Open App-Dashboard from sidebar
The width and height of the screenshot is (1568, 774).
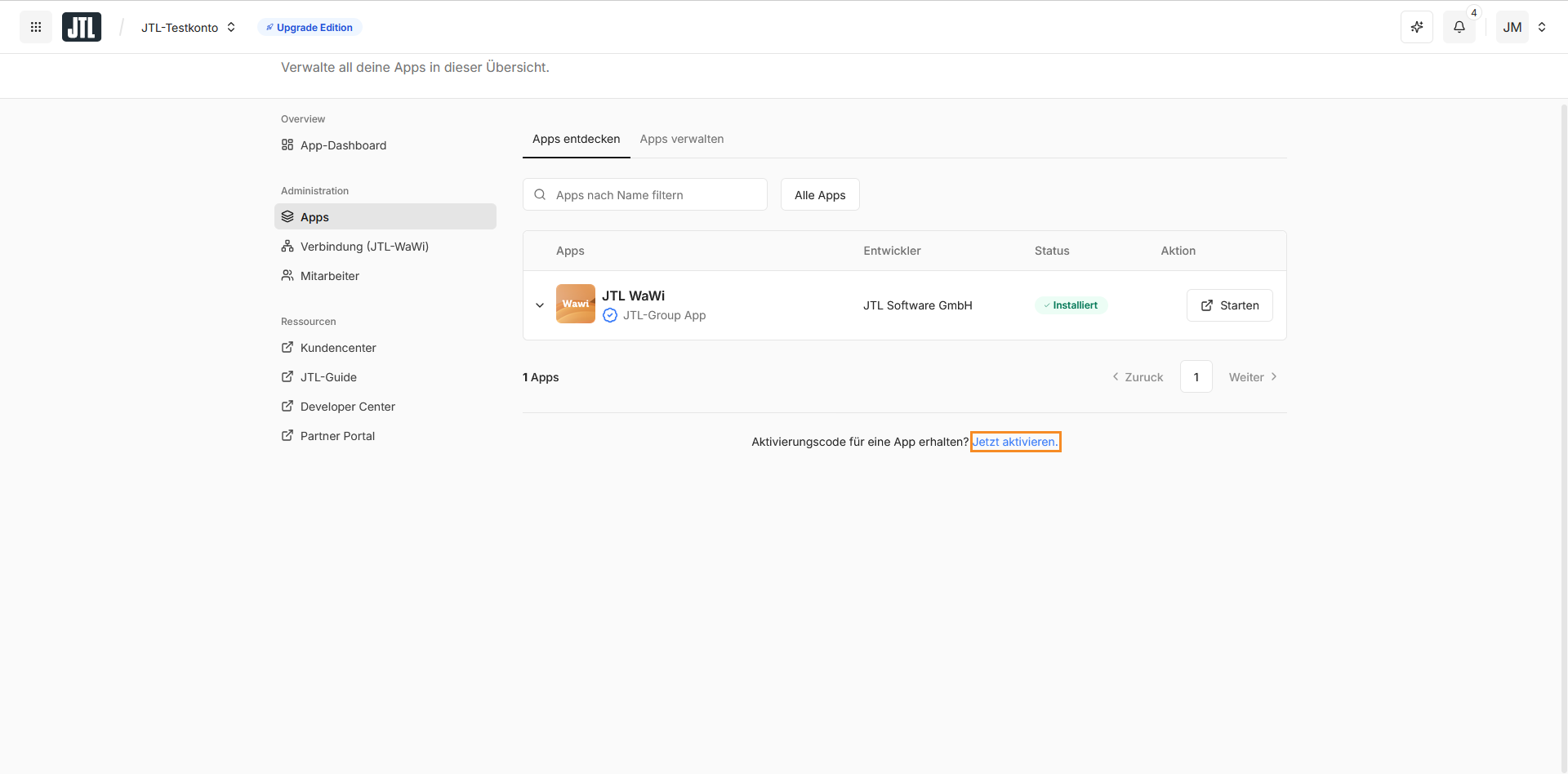(x=343, y=145)
